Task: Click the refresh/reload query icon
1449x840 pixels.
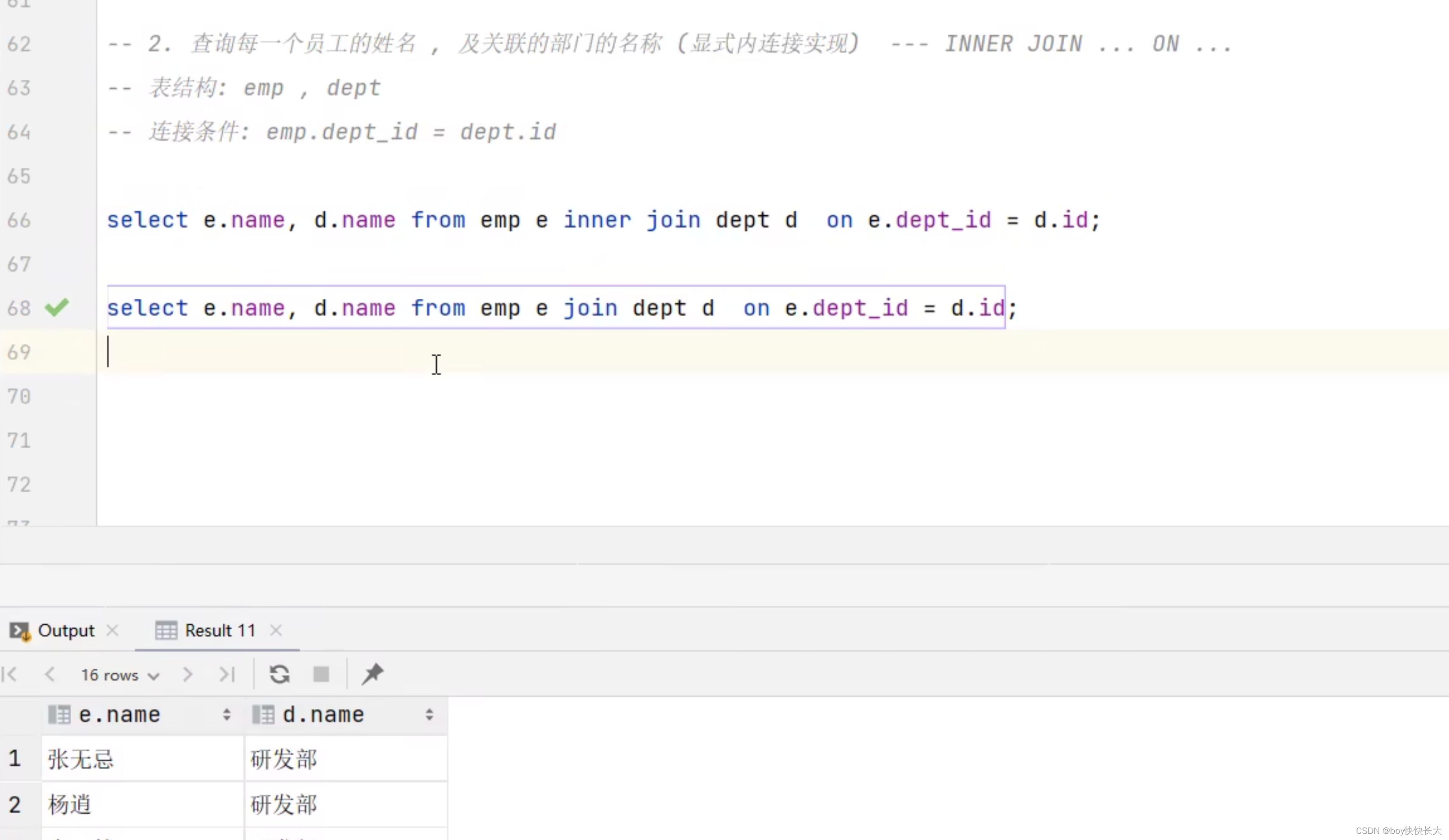Action: click(x=279, y=674)
